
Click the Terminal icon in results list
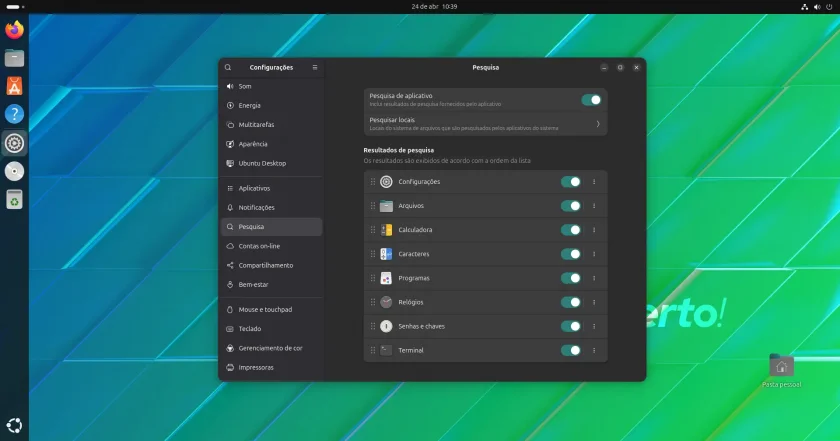(x=386, y=350)
